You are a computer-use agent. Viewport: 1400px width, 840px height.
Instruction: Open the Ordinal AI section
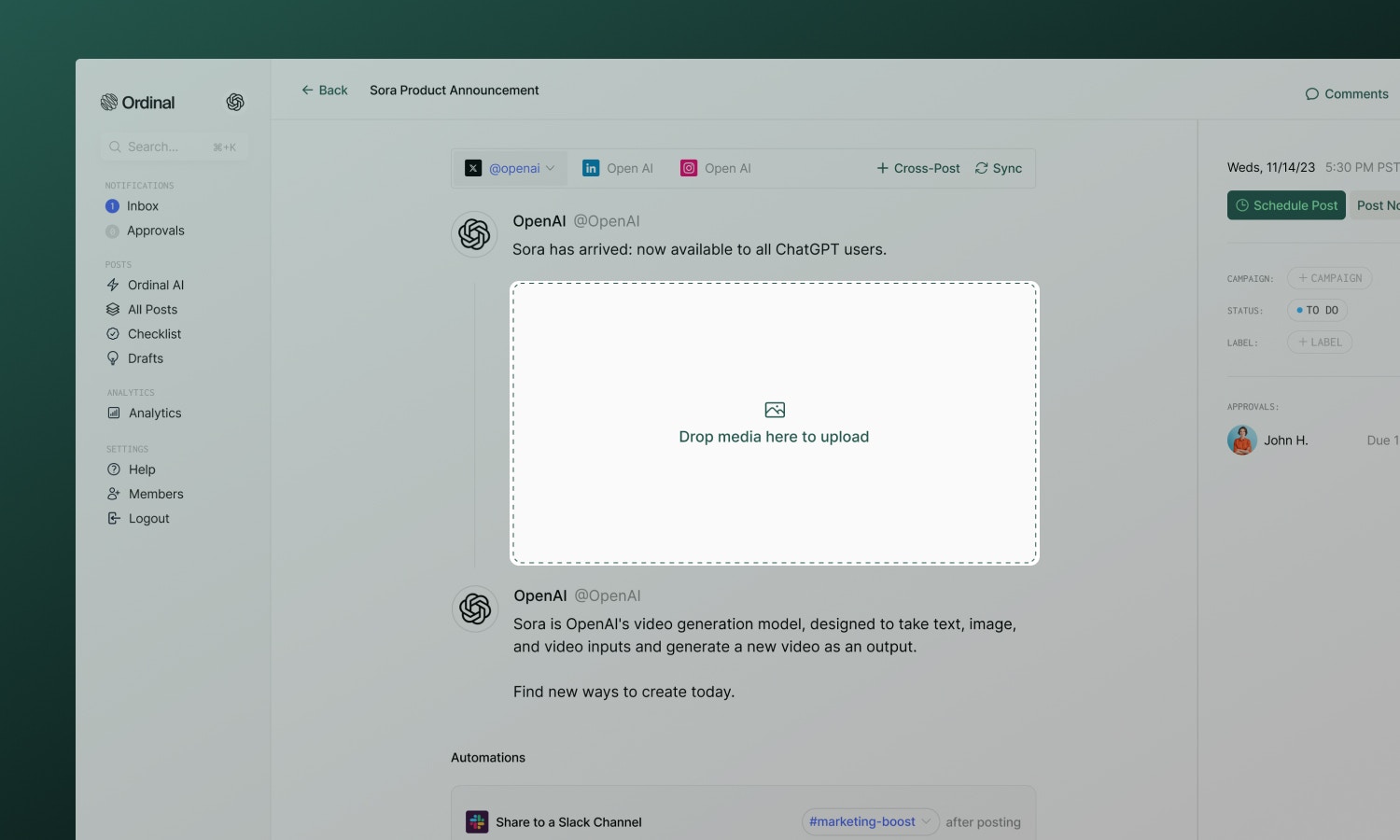(145, 285)
